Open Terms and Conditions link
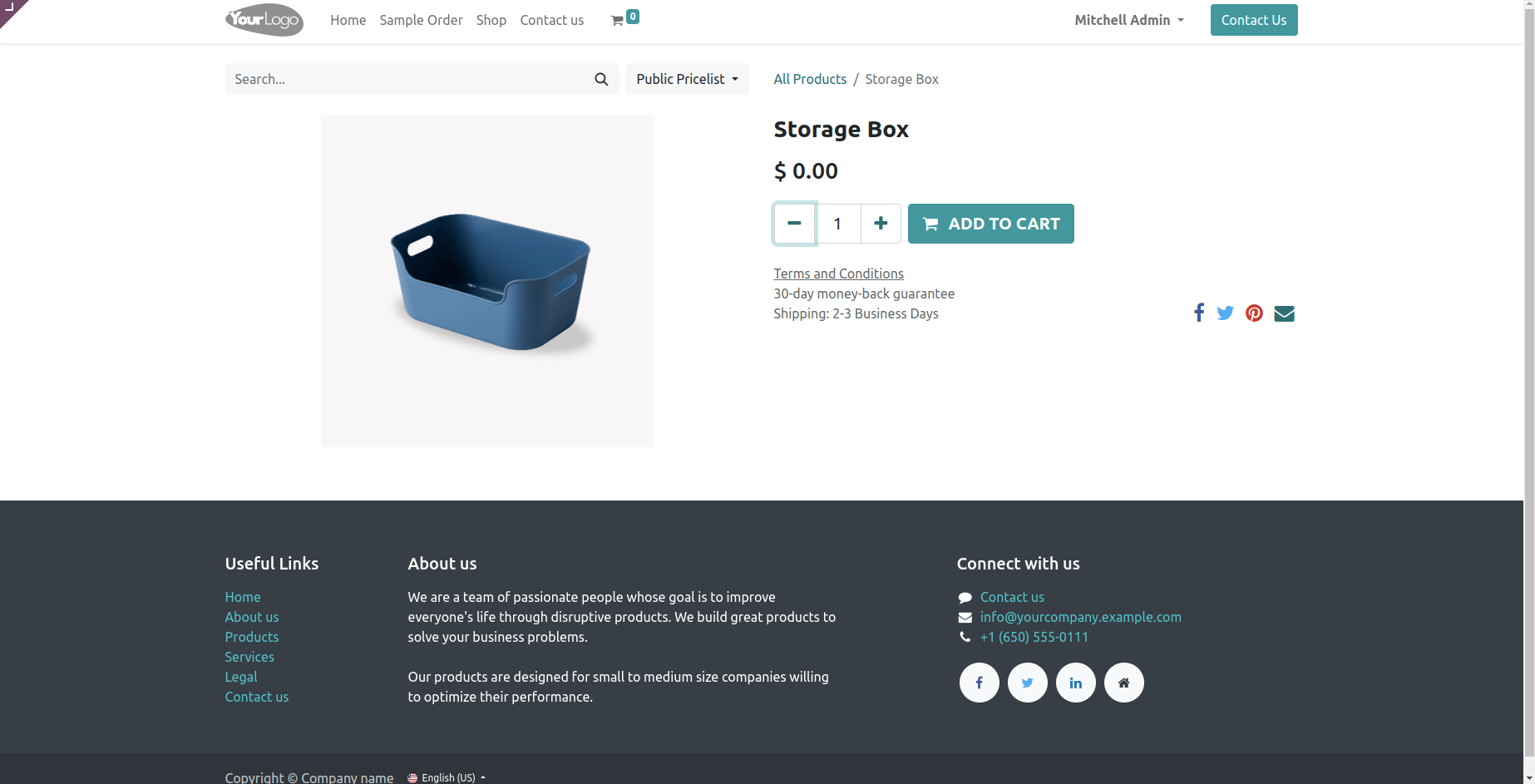The width and height of the screenshot is (1535, 784). coord(838,274)
